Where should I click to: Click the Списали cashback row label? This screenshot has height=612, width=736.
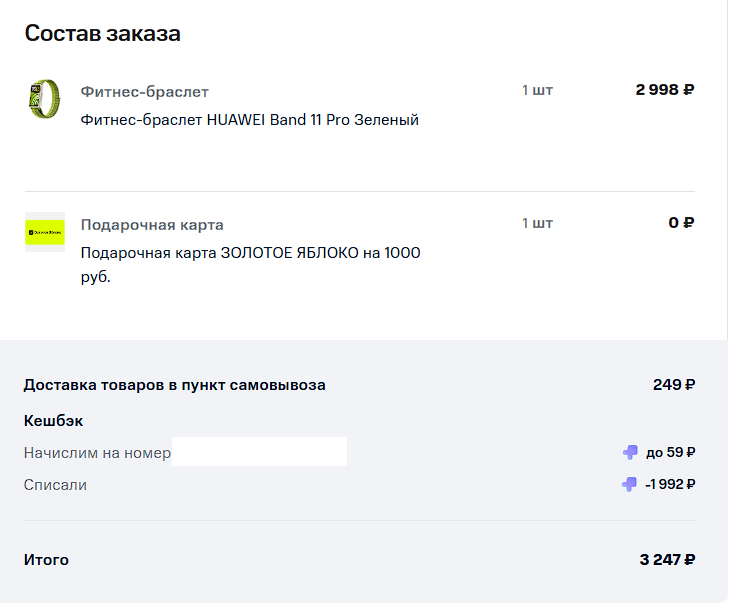click(x=55, y=485)
